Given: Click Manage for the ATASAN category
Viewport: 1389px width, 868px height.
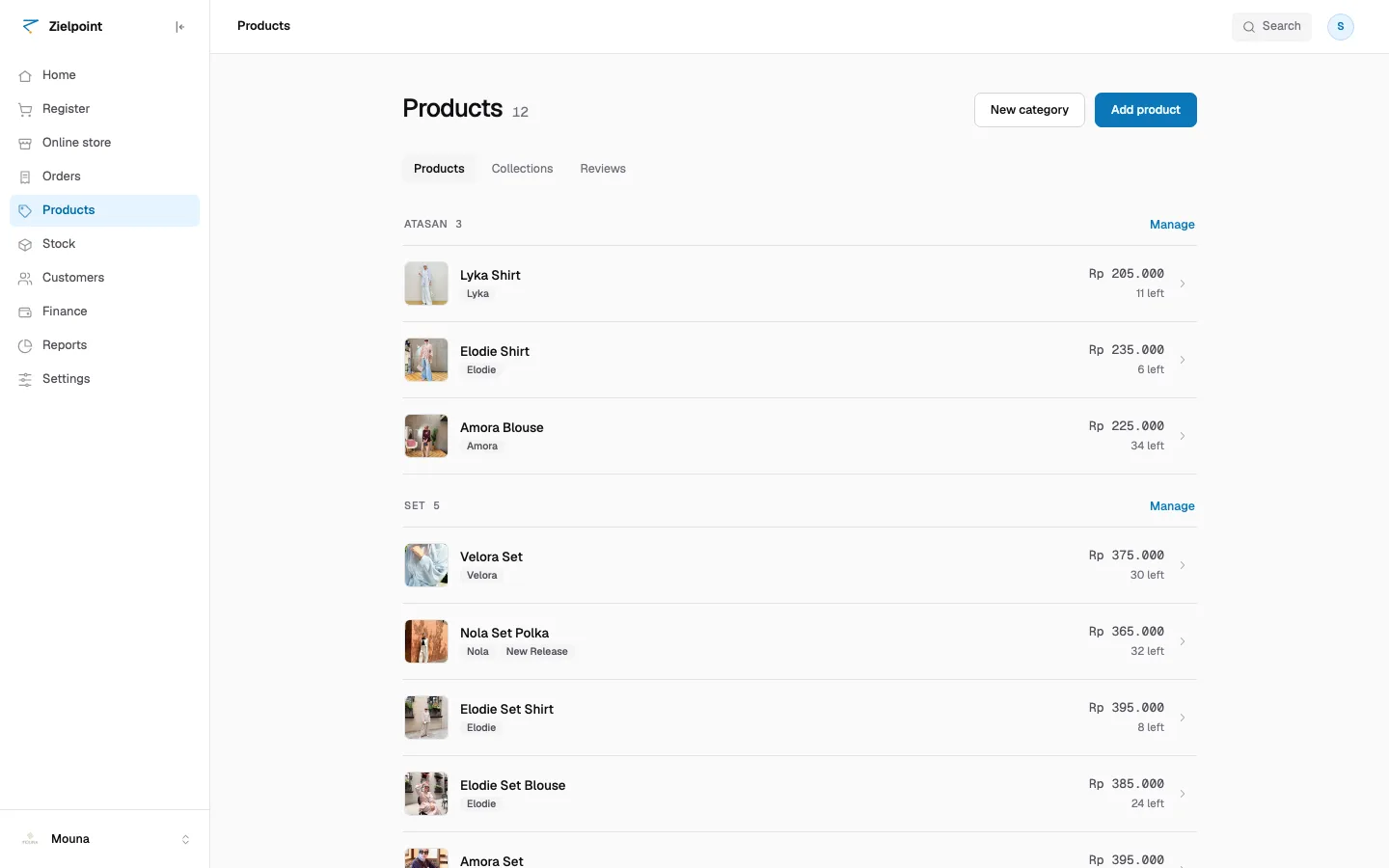Looking at the screenshot, I should (1172, 225).
